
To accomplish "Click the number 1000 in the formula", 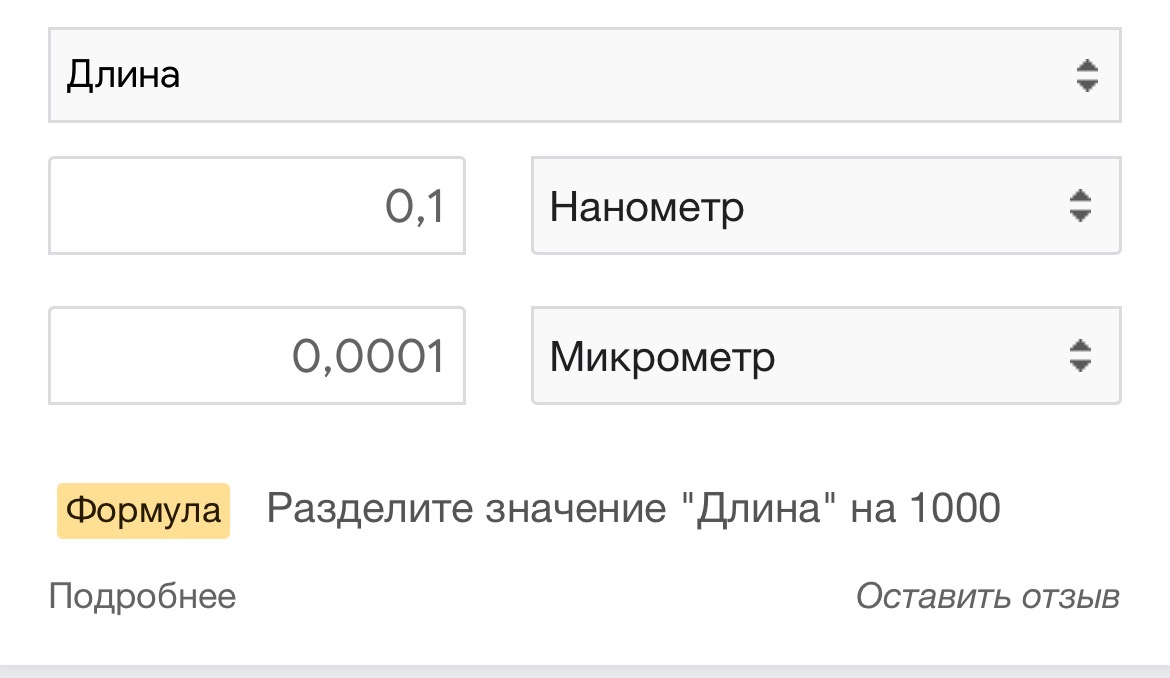I will tap(955, 511).
